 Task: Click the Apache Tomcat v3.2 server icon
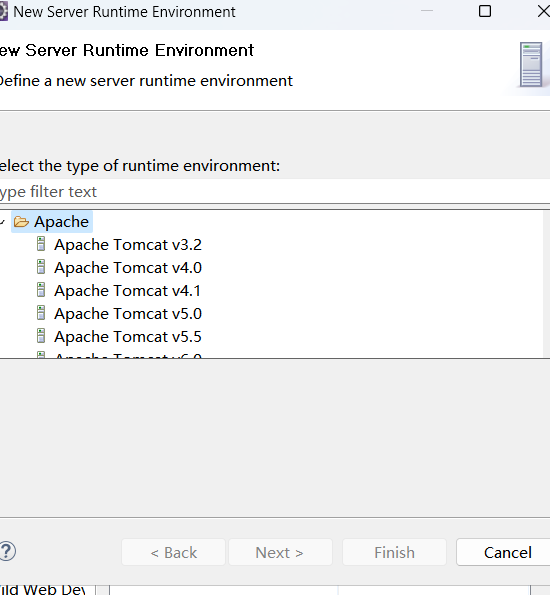[41, 244]
